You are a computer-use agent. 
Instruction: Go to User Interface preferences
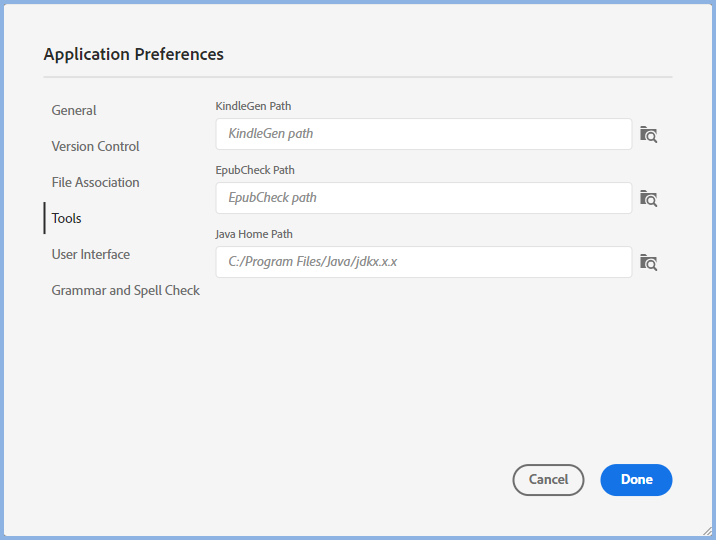pos(91,254)
